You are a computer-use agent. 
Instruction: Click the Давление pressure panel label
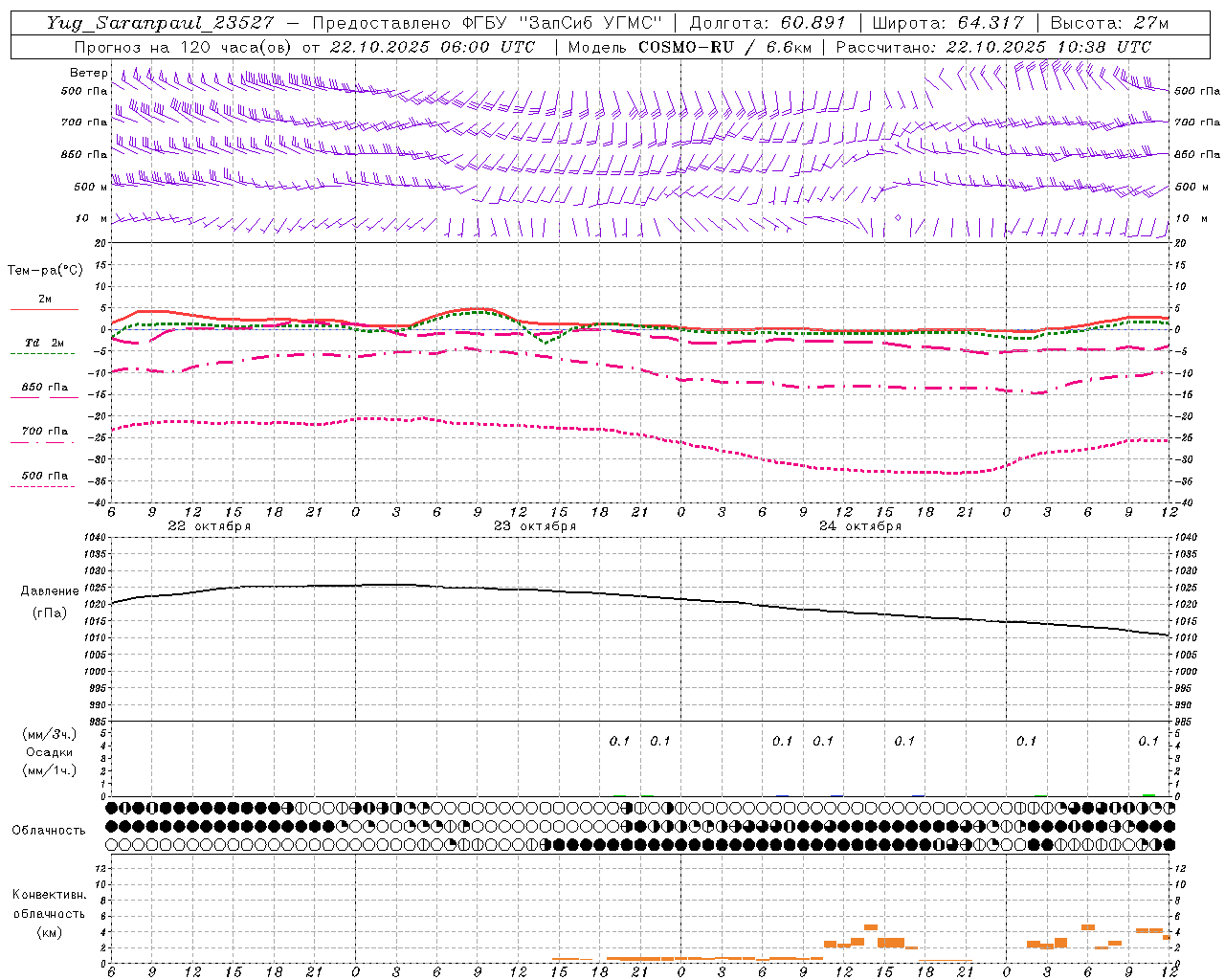(50, 591)
